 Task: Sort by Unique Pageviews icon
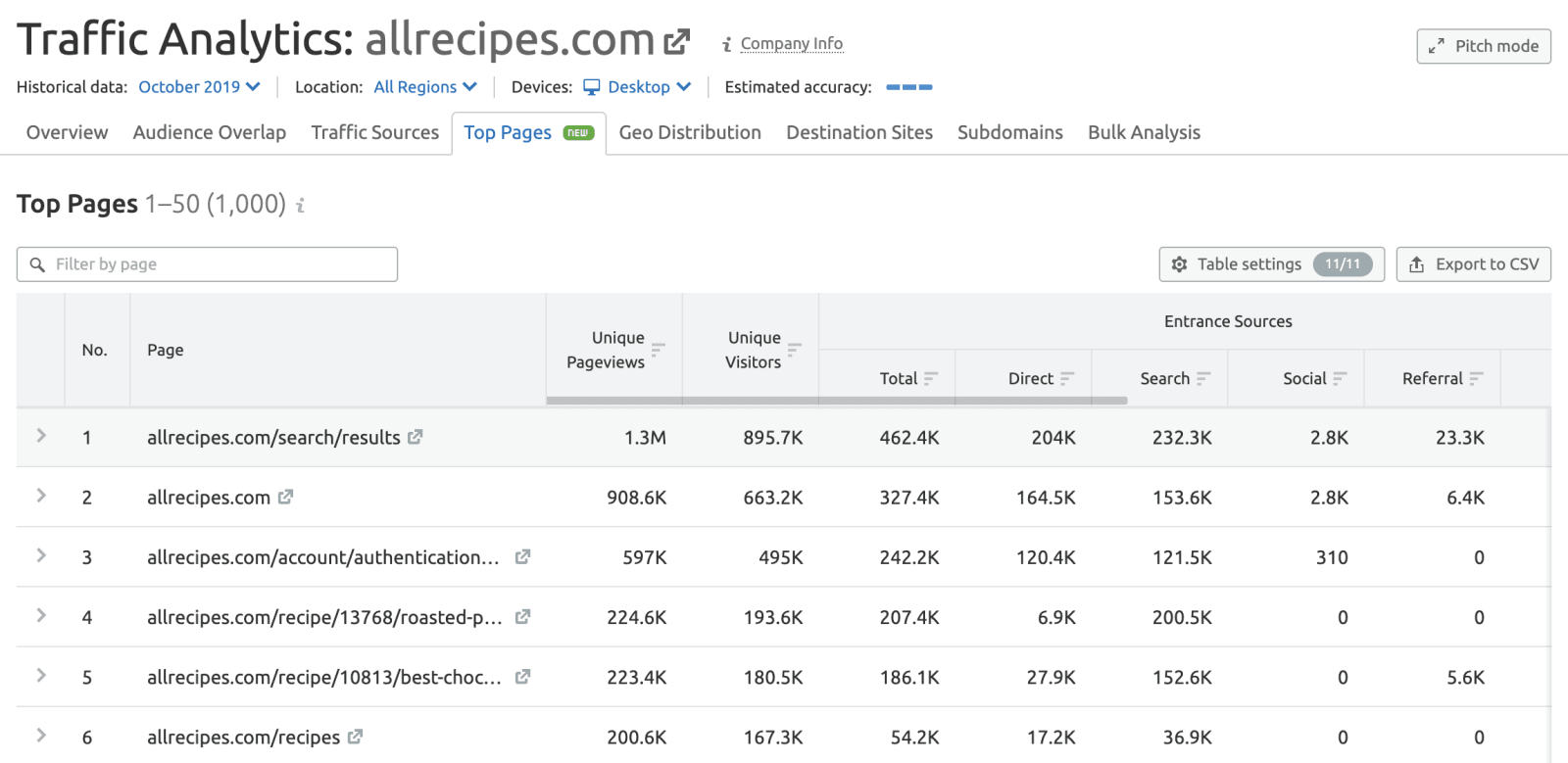(659, 350)
